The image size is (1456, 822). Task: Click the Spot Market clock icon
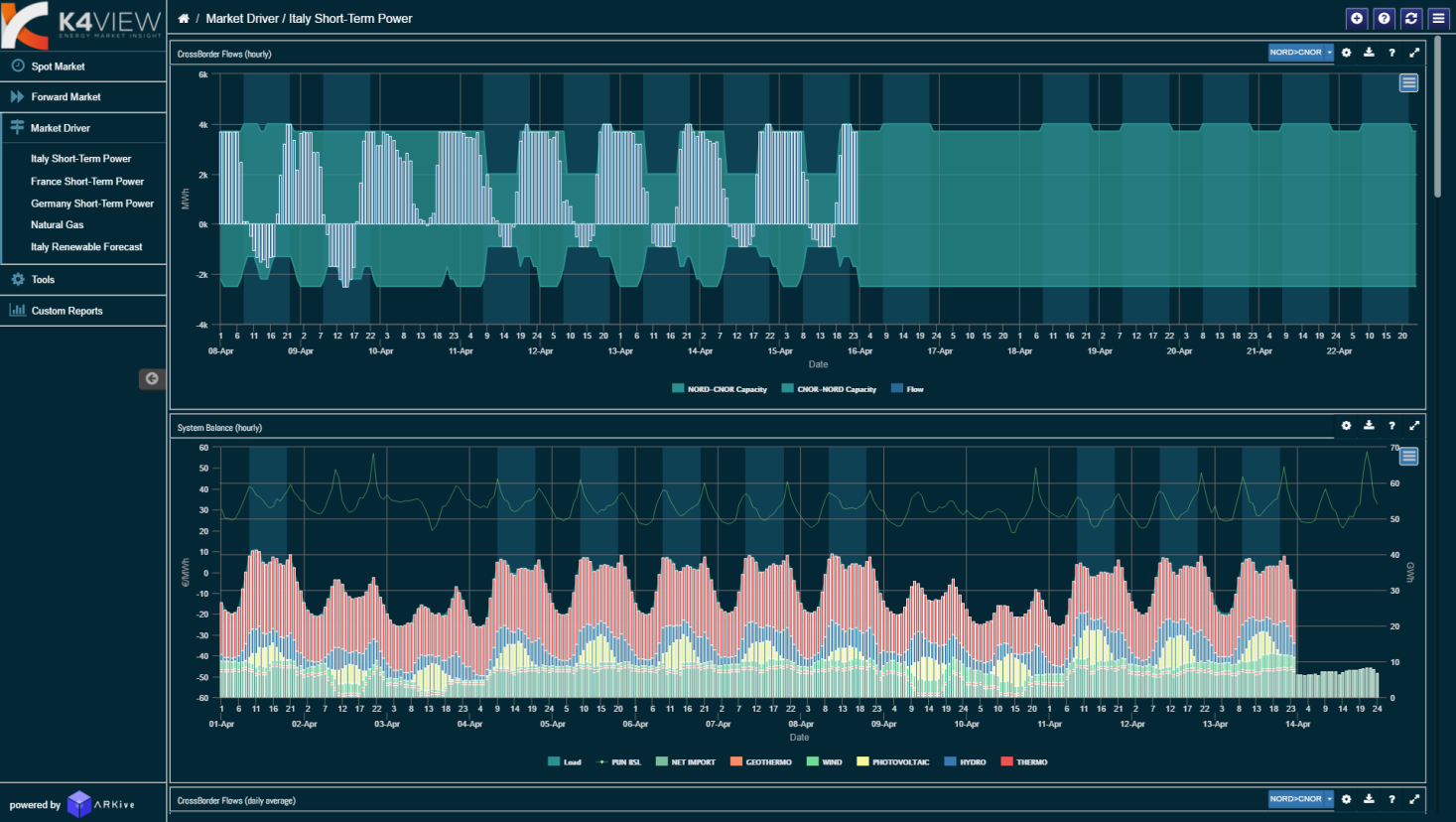(x=18, y=66)
